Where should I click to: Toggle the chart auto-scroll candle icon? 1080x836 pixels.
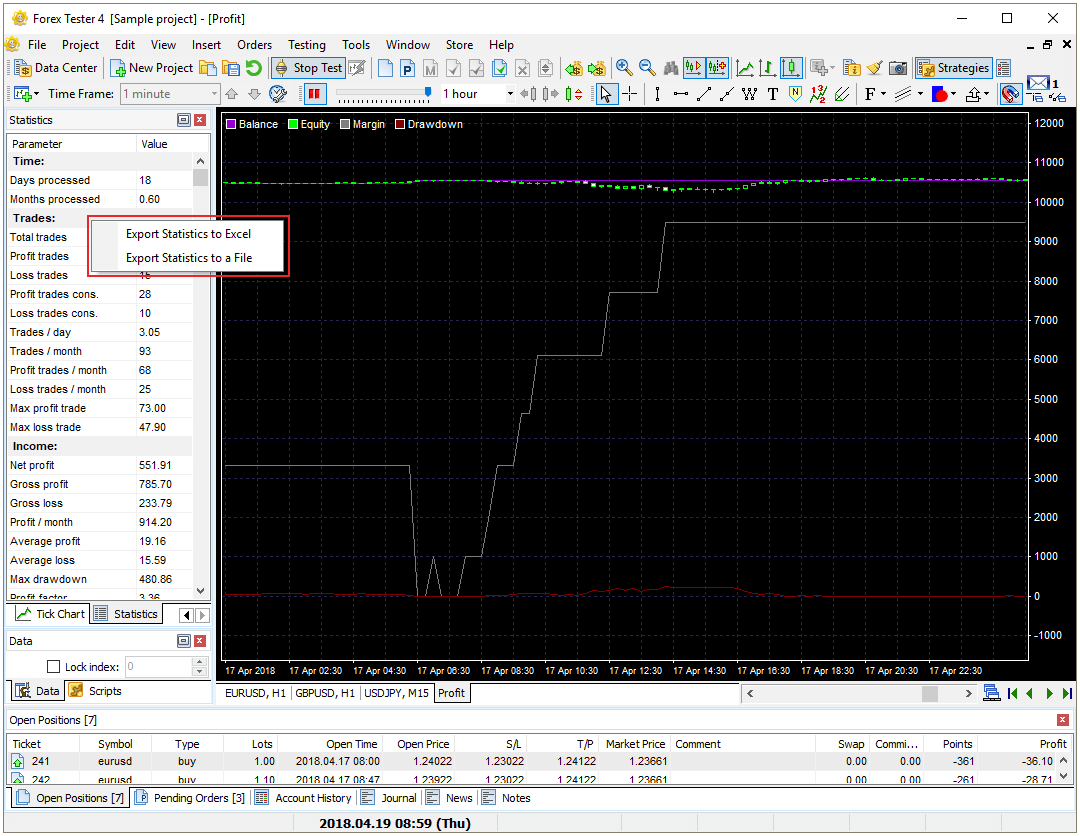click(x=694, y=67)
